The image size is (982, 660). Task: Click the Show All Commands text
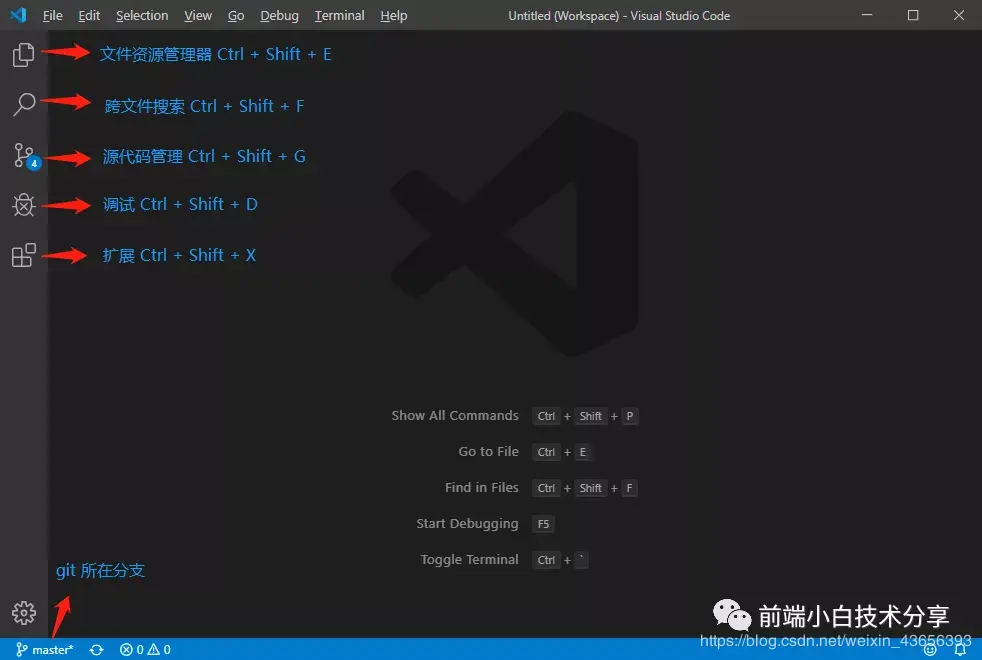click(x=455, y=416)
